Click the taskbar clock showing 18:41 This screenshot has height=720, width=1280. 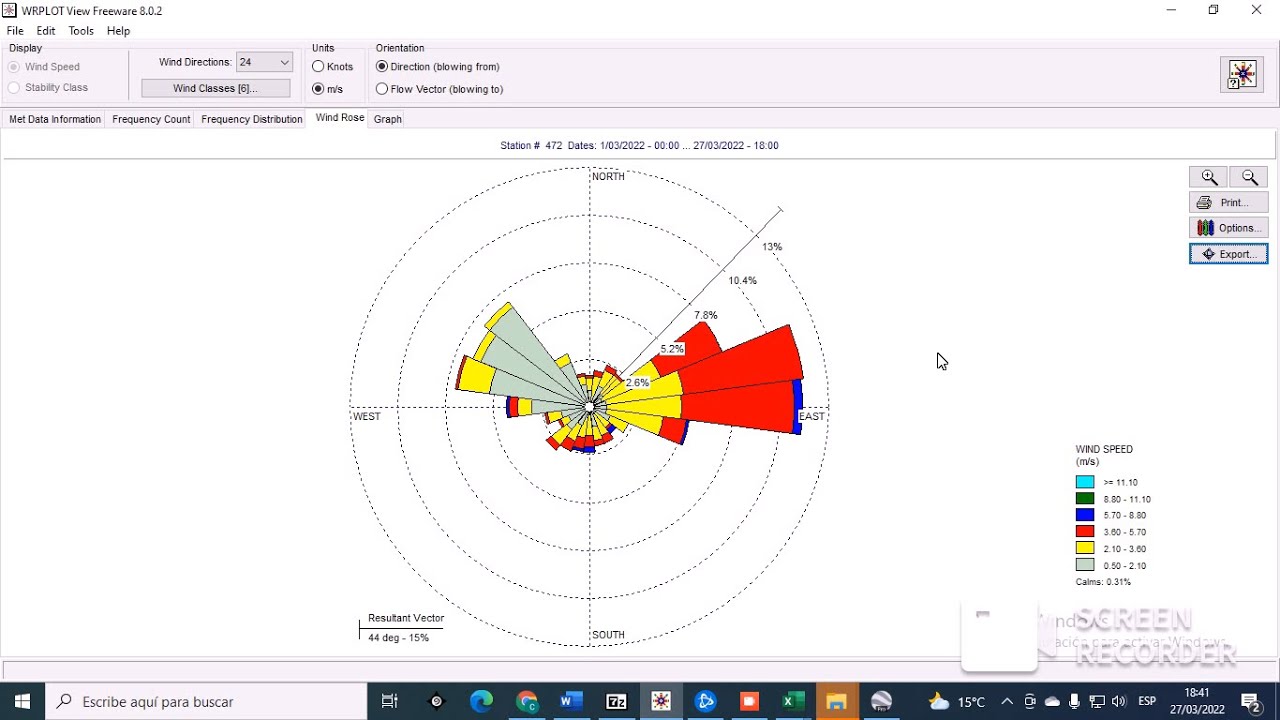click(x=1197, y=701)
